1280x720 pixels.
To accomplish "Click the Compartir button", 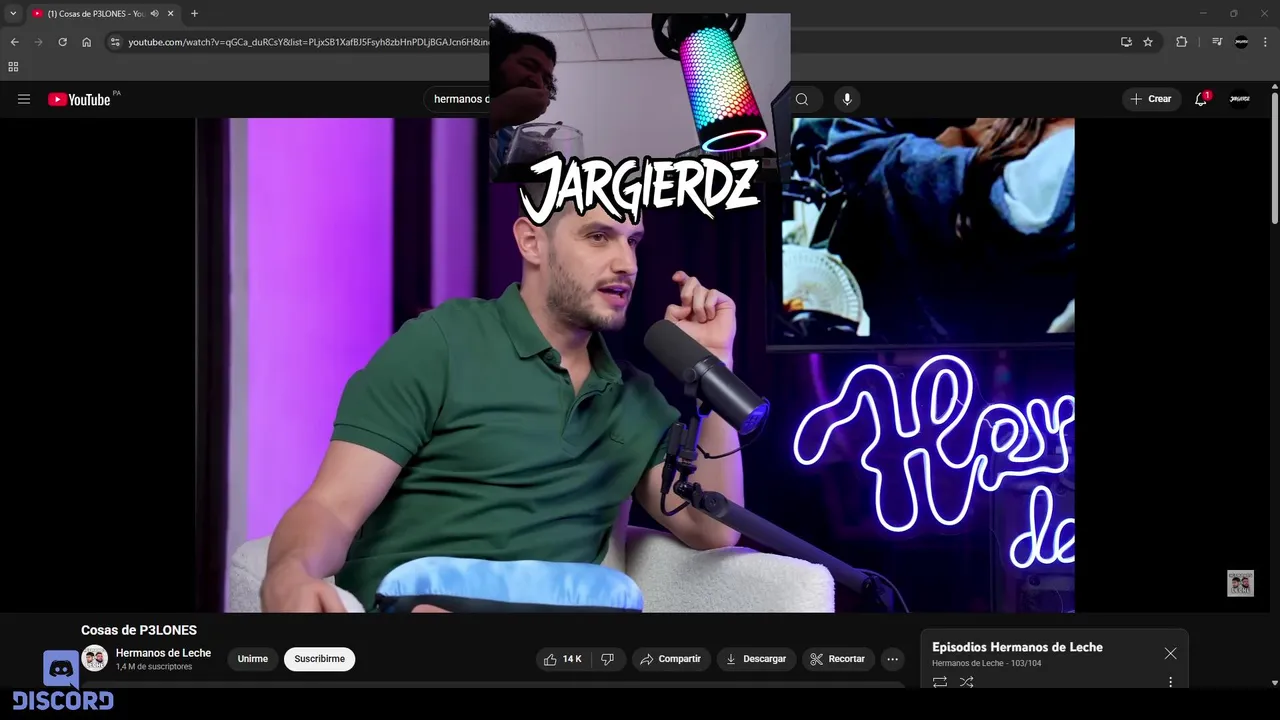I will point(671,659).
